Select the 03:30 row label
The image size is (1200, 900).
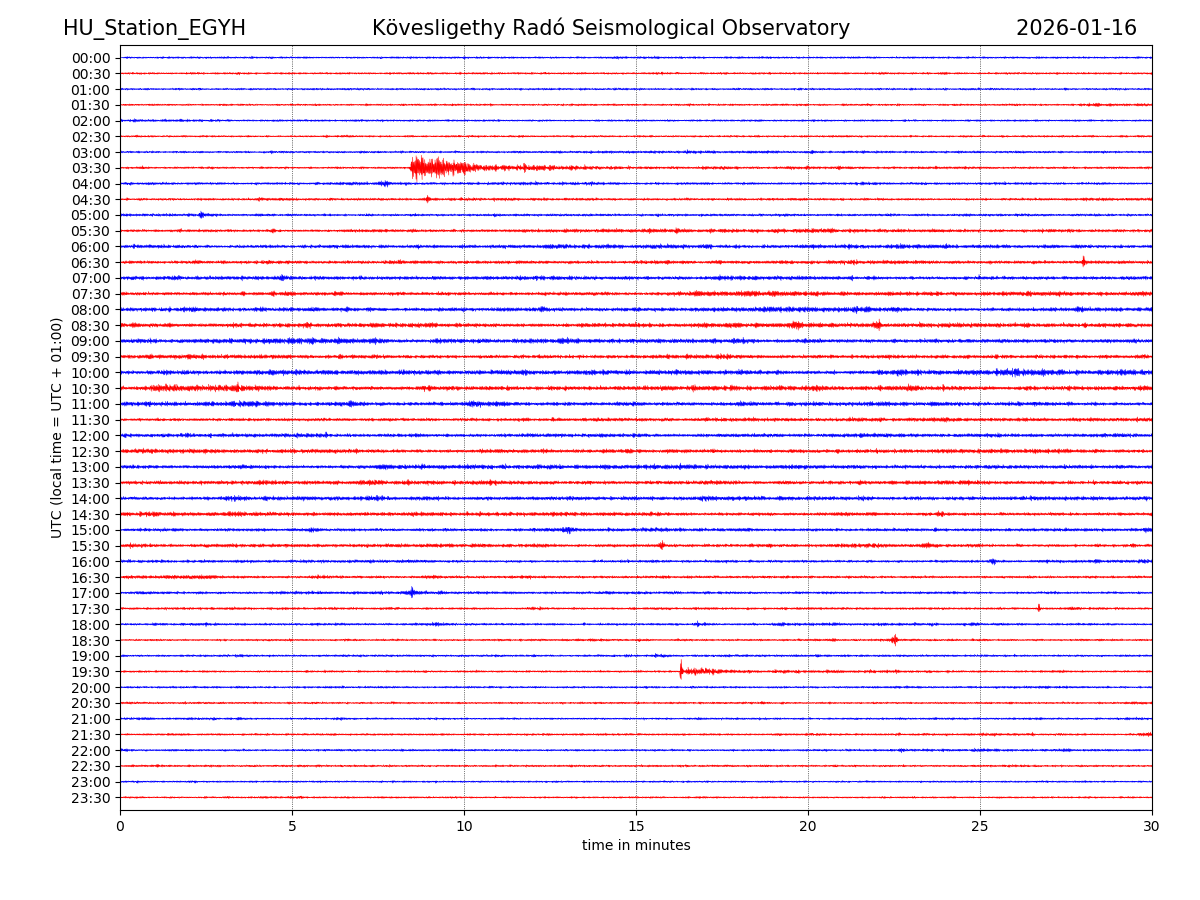(x=91, y=168)
